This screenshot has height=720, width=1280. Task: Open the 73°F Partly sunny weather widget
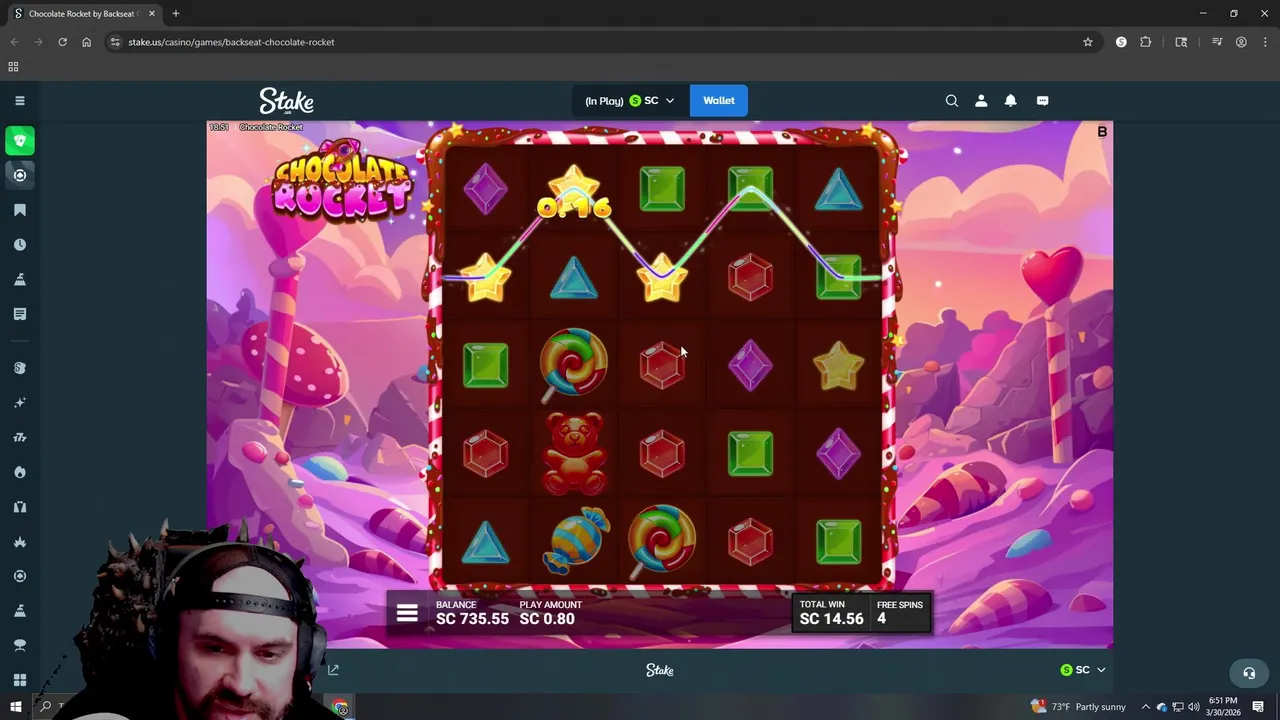pos(1078,707)
